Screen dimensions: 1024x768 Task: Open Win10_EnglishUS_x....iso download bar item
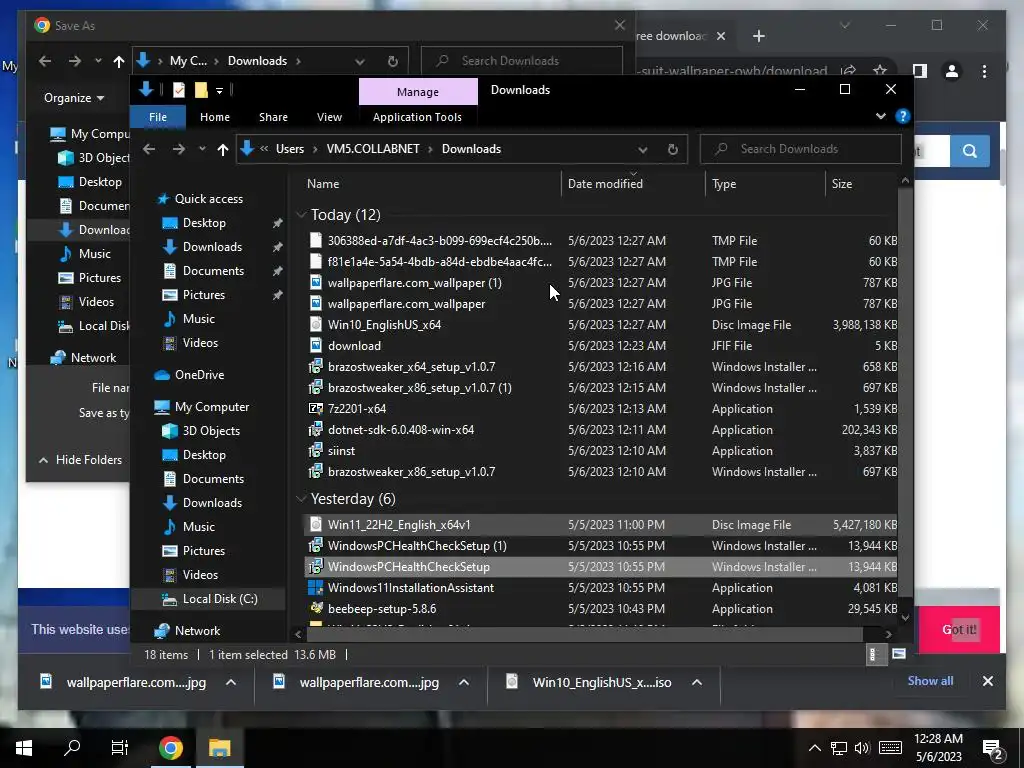click(590, 682)
